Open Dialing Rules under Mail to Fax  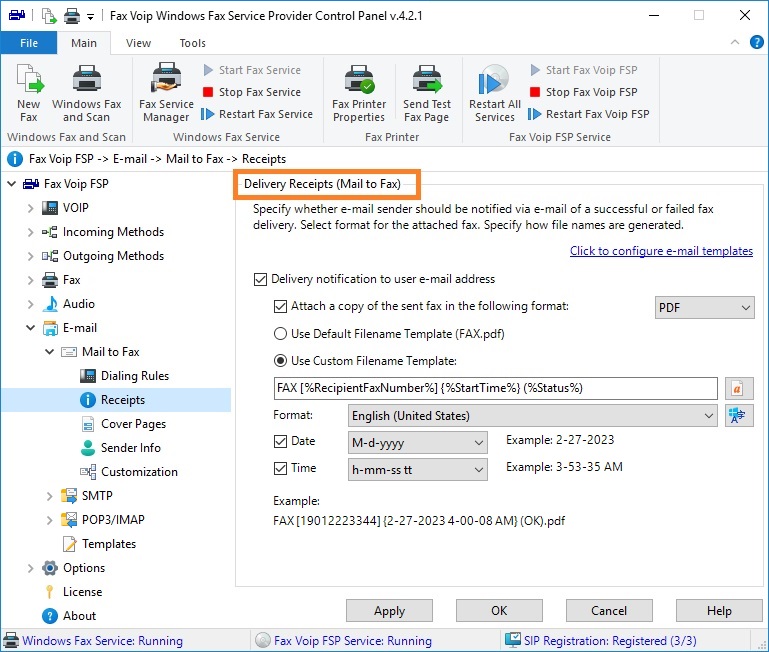click(x=134, y=376)
